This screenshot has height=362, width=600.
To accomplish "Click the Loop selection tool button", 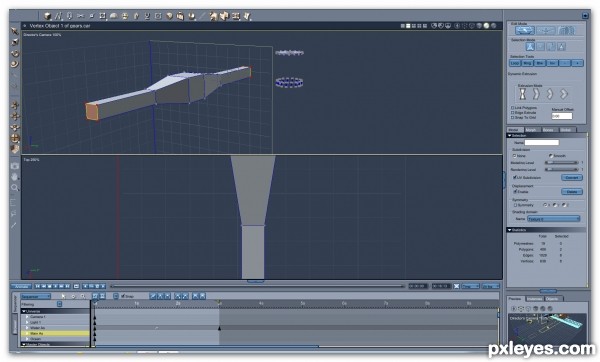I will (x=515, y=63).
